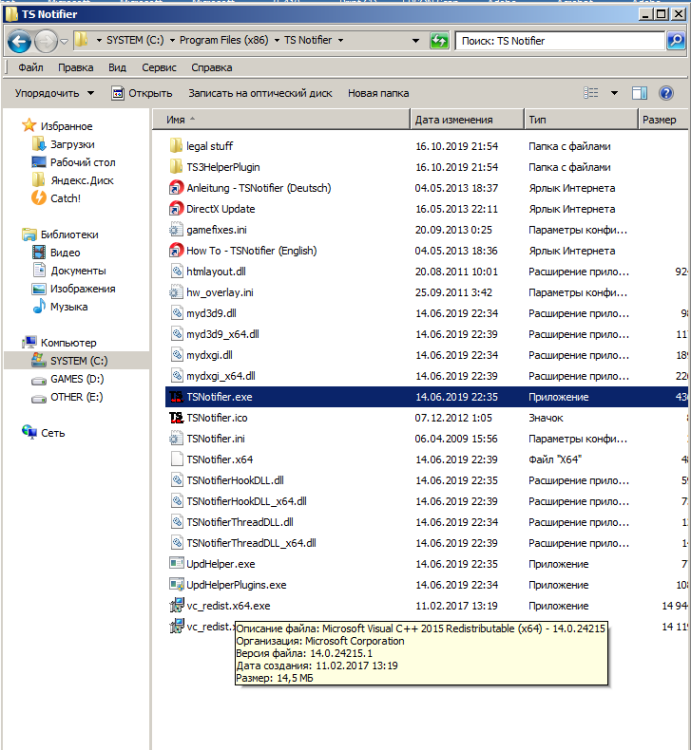Open the Вид menu
The image size is (691, 750).
pos(117,67)
